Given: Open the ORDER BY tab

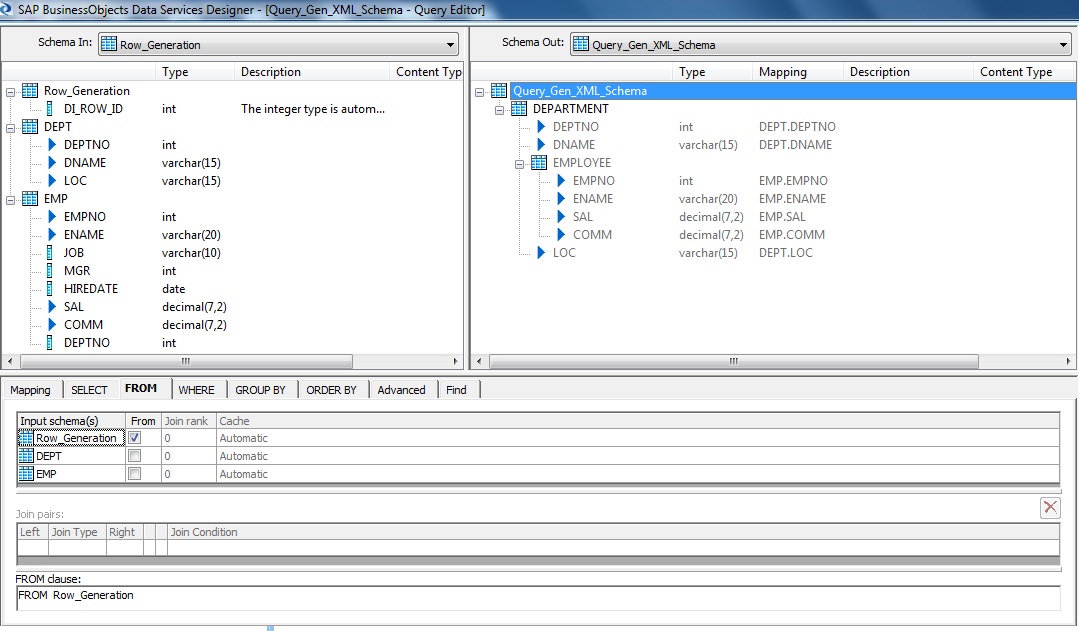Looking at the screenshot, I should 332,390.
